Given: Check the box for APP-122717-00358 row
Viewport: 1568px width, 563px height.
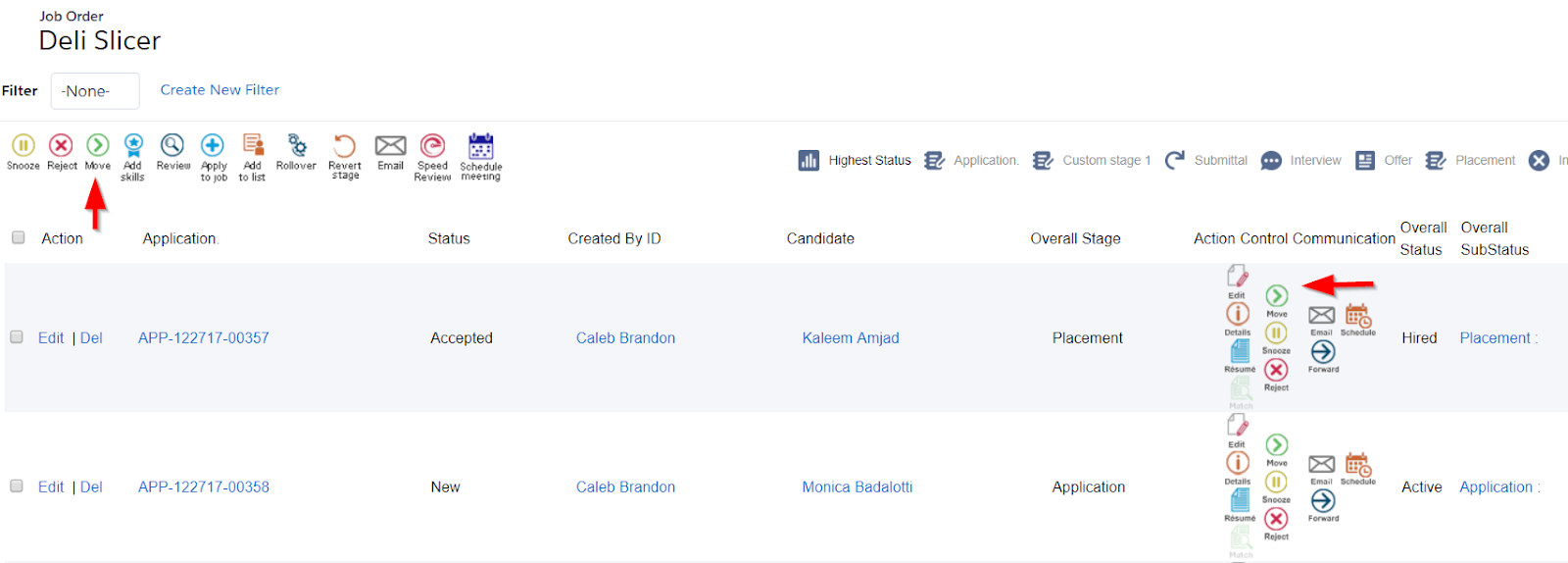Looking at the screenshot, I should pyautogui.click(x=17, y=486).
